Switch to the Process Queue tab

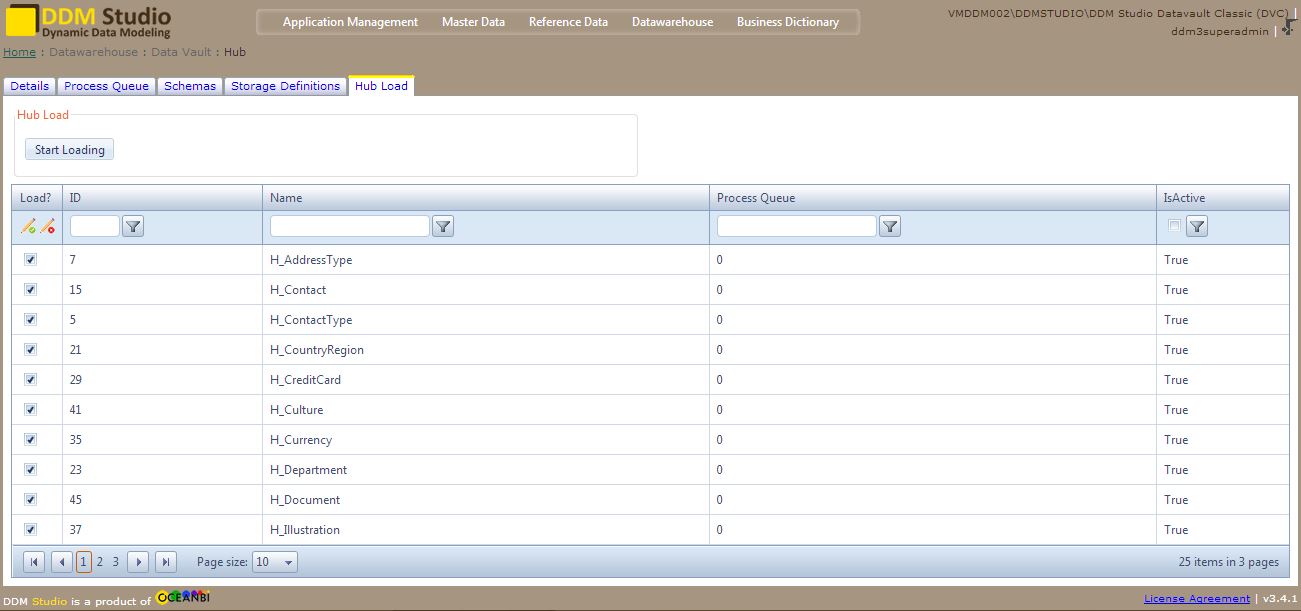pos(107,86)
